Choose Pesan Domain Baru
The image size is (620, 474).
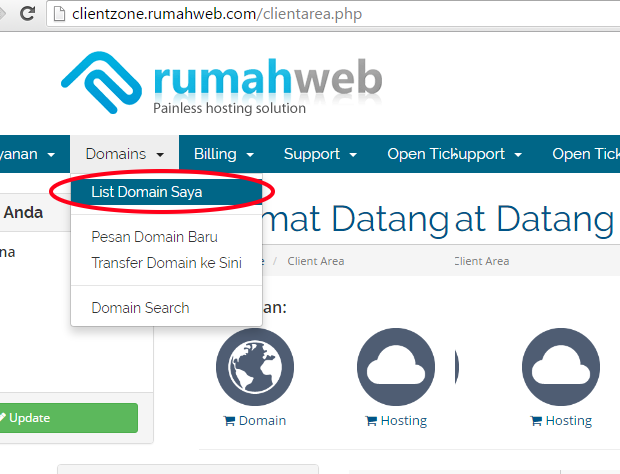(154, 237)
